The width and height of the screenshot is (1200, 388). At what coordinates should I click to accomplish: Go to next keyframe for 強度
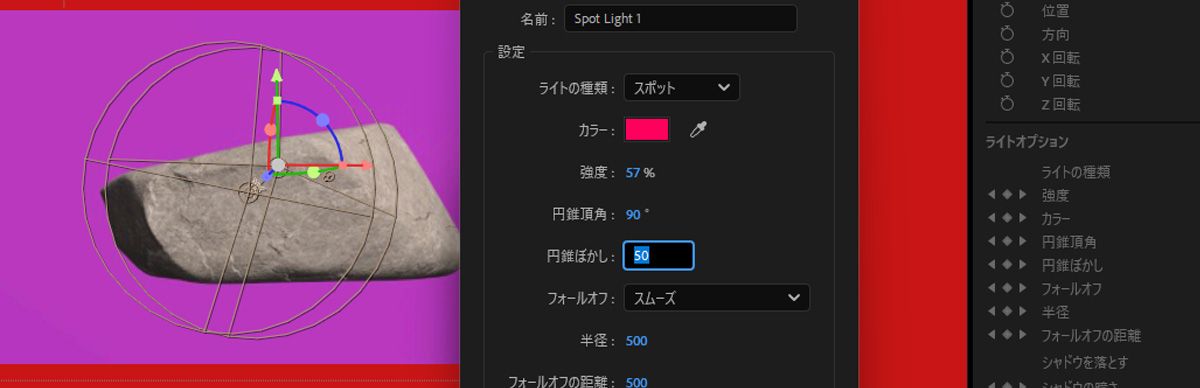click(1022, 195)
